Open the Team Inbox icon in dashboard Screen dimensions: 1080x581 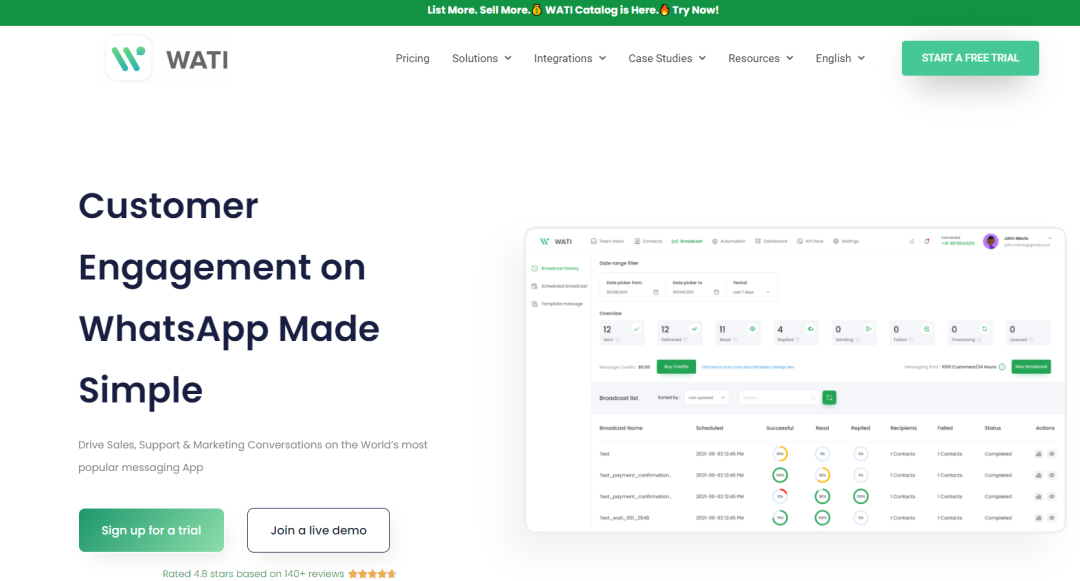[x=594, y=242]
